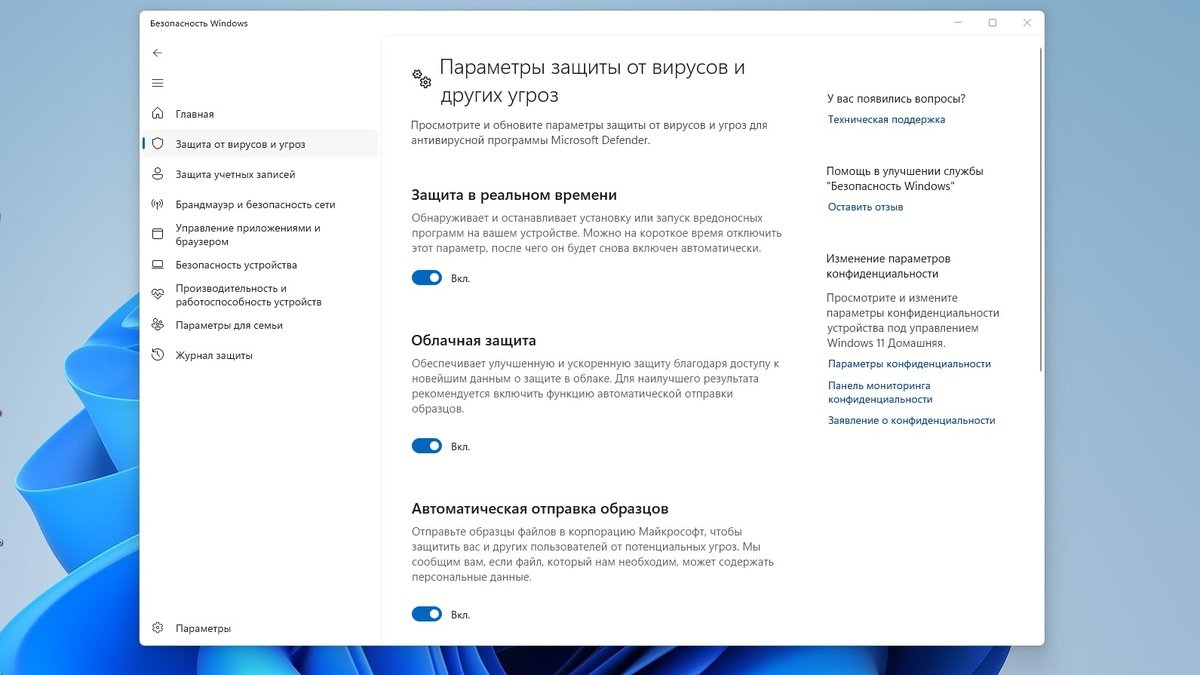Maximize the Безопасность Windows window

[992, 23]
